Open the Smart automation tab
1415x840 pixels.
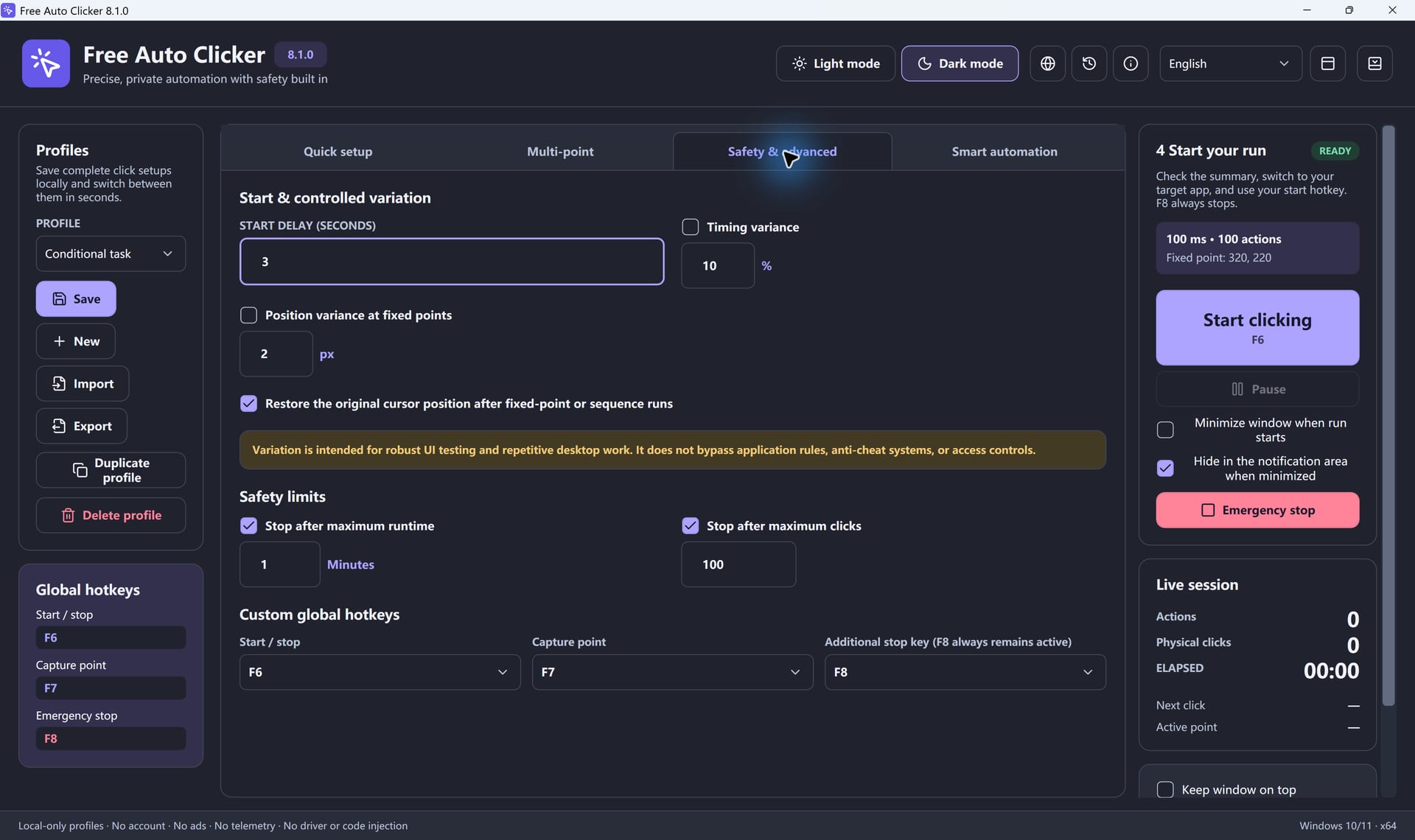tap(1004, 151)
